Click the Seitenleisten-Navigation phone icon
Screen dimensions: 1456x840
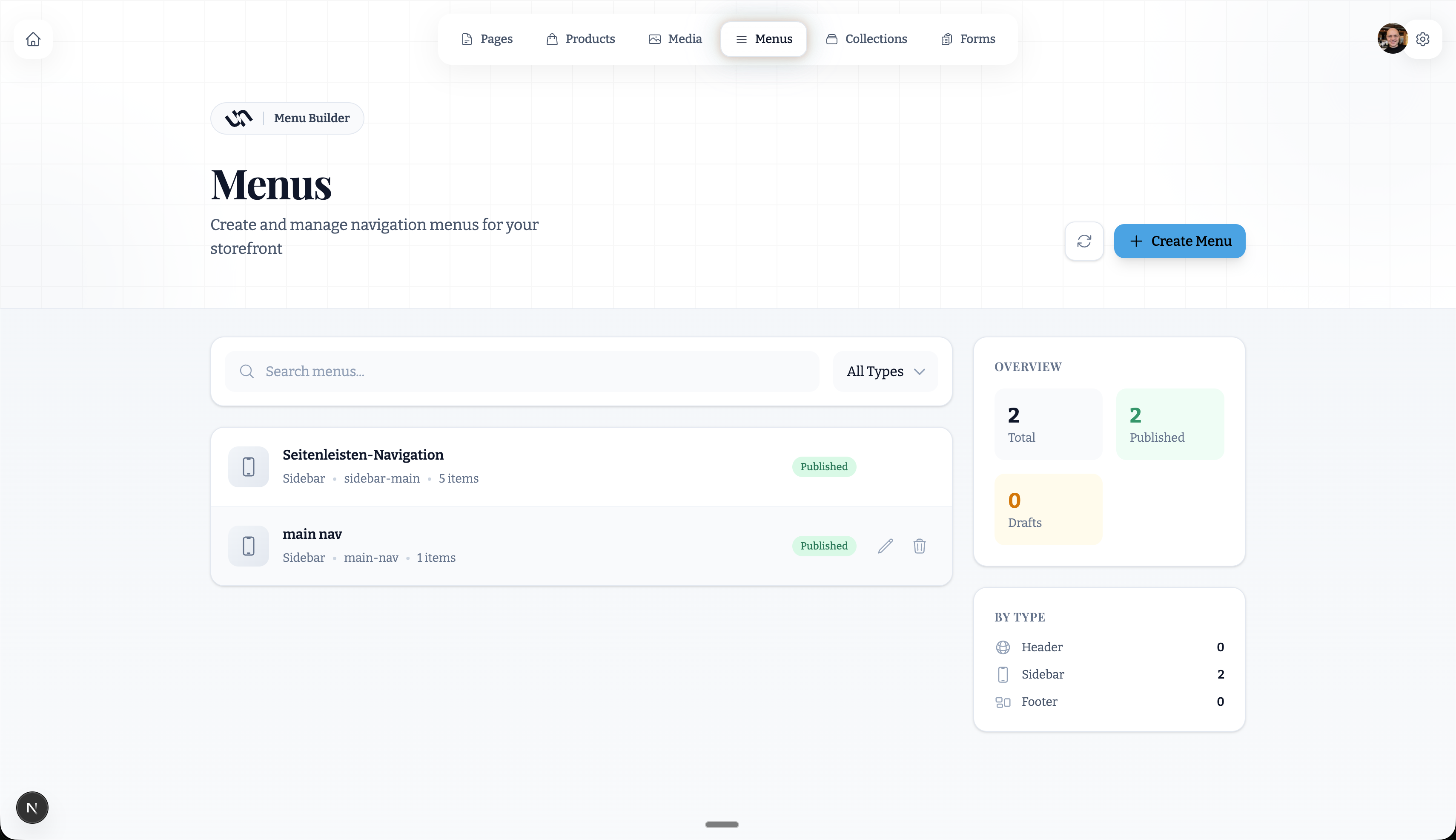249,467
